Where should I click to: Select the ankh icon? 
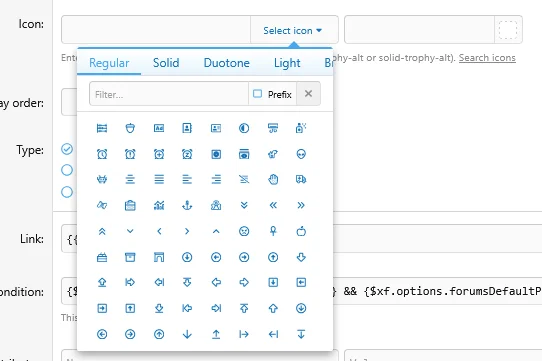coord(273,231)
